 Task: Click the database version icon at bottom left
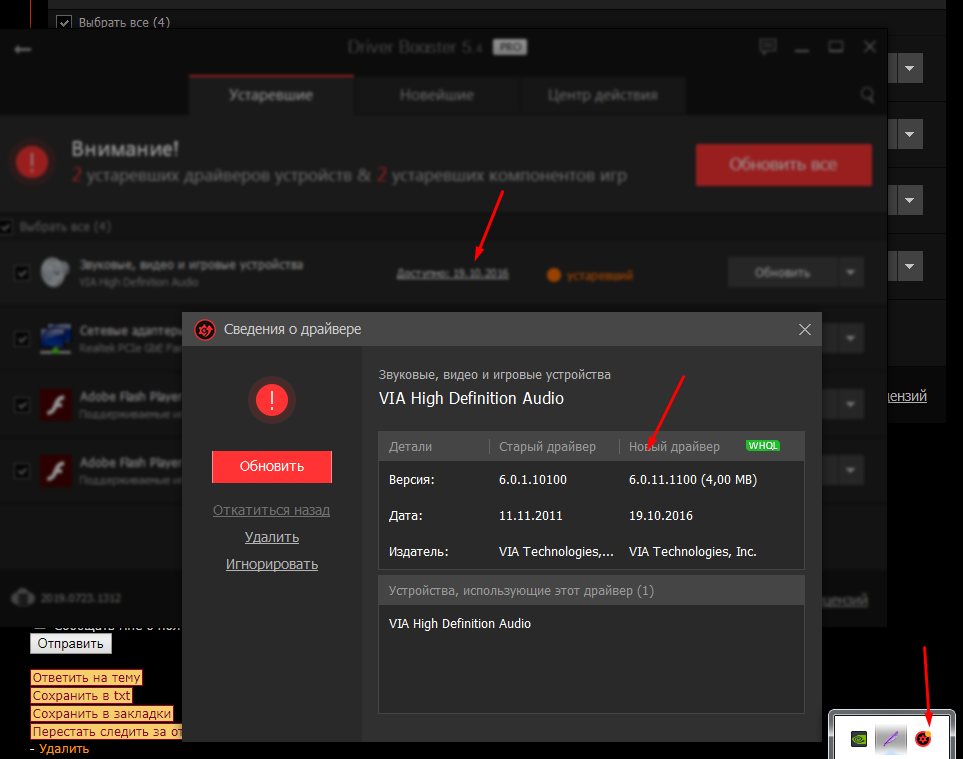[23, 597]
